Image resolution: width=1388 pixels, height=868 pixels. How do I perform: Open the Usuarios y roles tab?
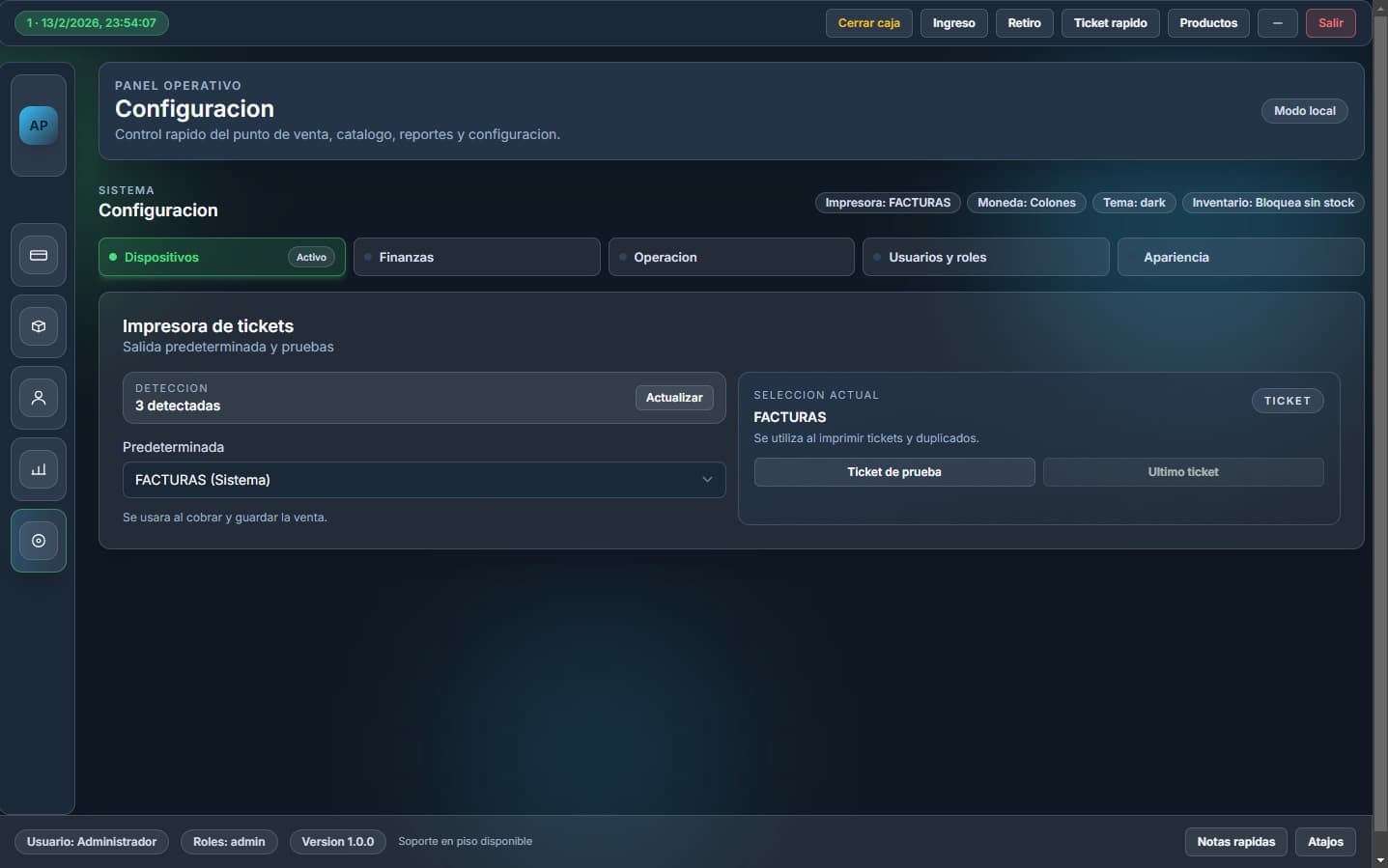[x=985, y=256]
